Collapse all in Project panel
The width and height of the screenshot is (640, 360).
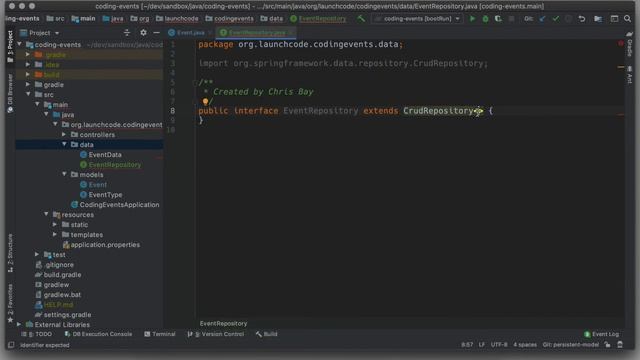[x=127, y=33]
